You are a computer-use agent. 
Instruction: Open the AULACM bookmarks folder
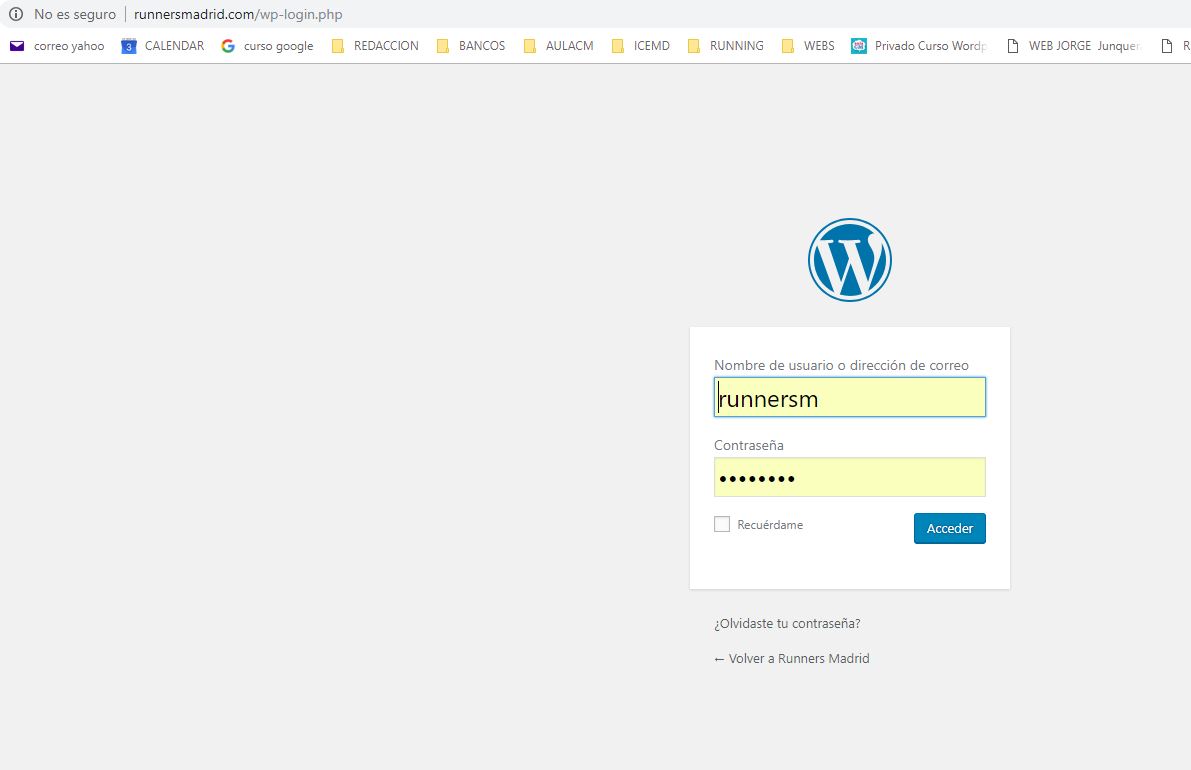(x=558, y=46)
